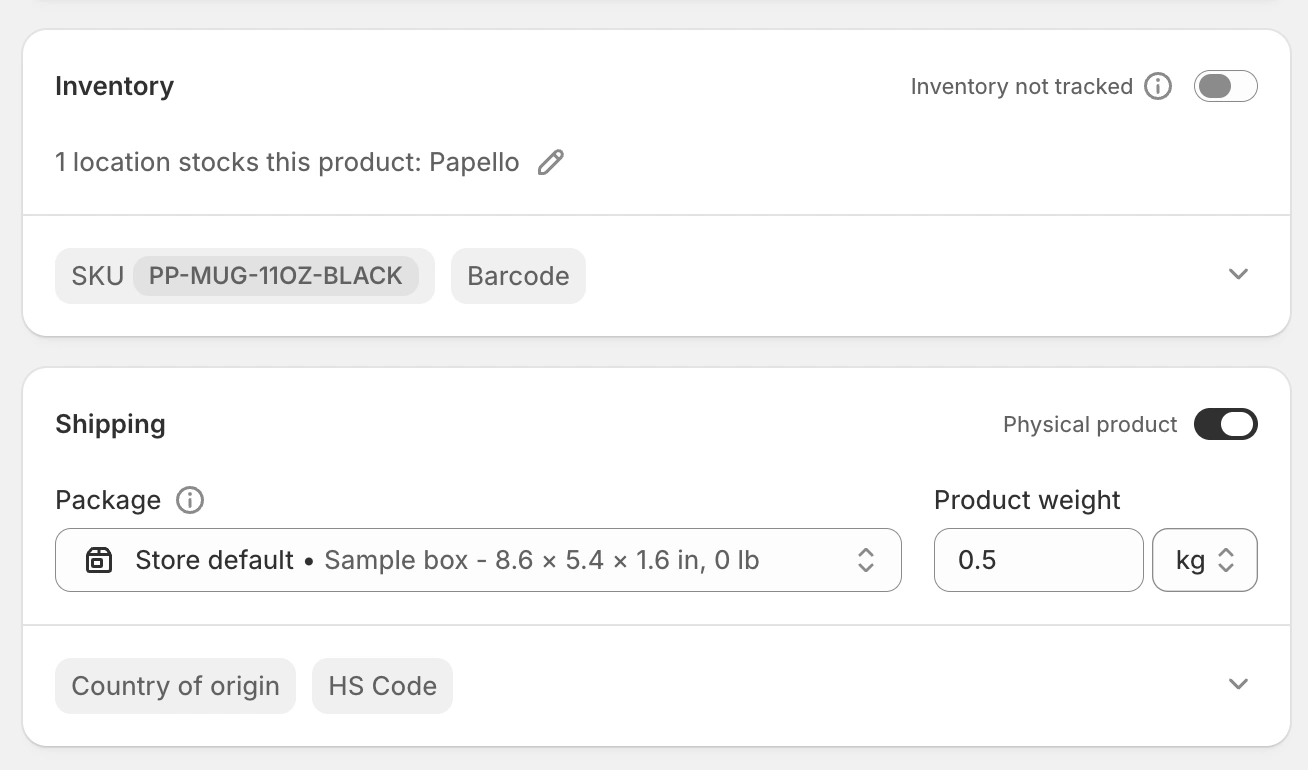Expand the SKU and Barcode section
This screenshot has height=770, width=1308.
pyautogui.click(x=1238, y=274)
